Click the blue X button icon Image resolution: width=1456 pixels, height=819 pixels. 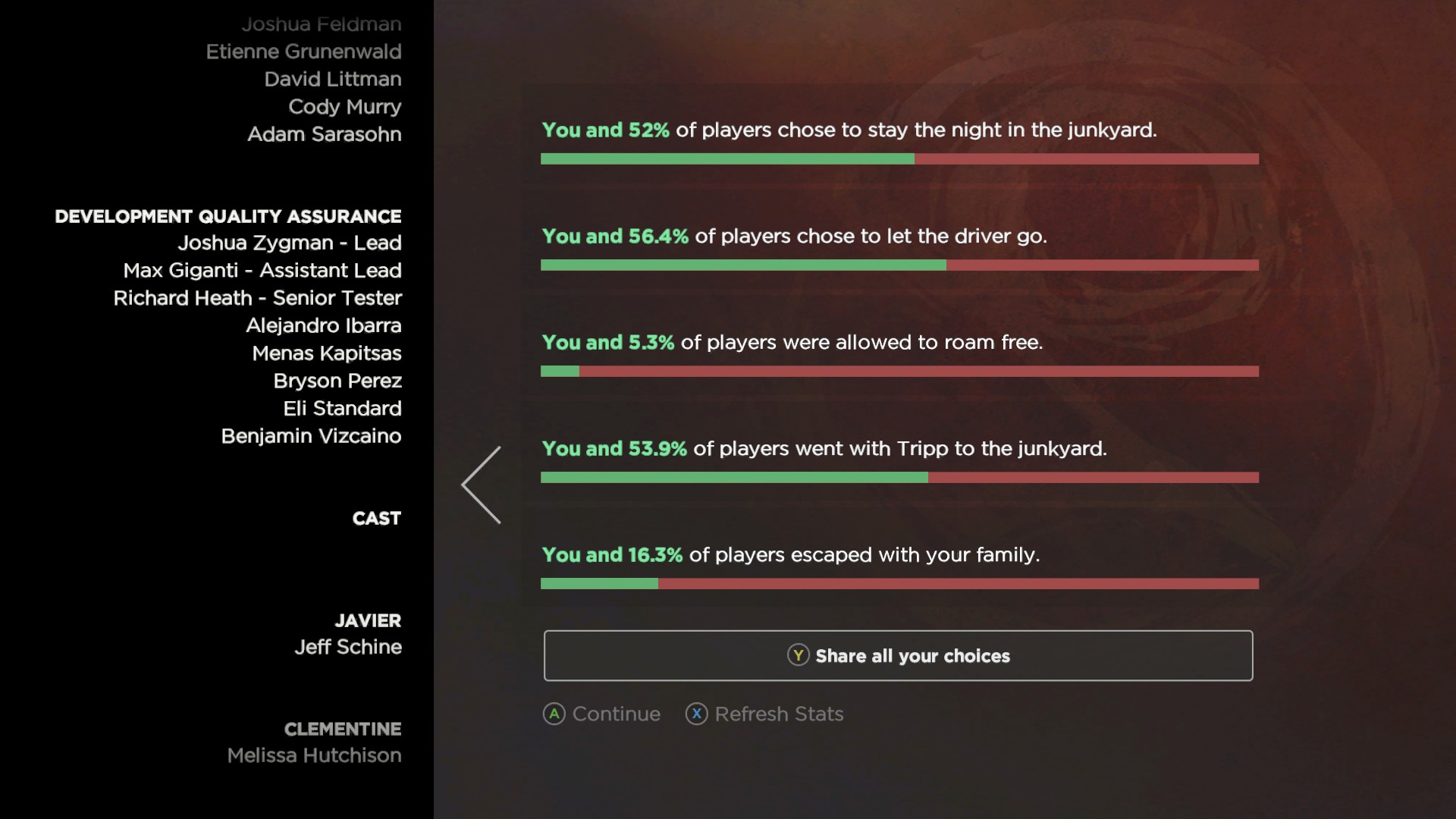pos(696,714)
